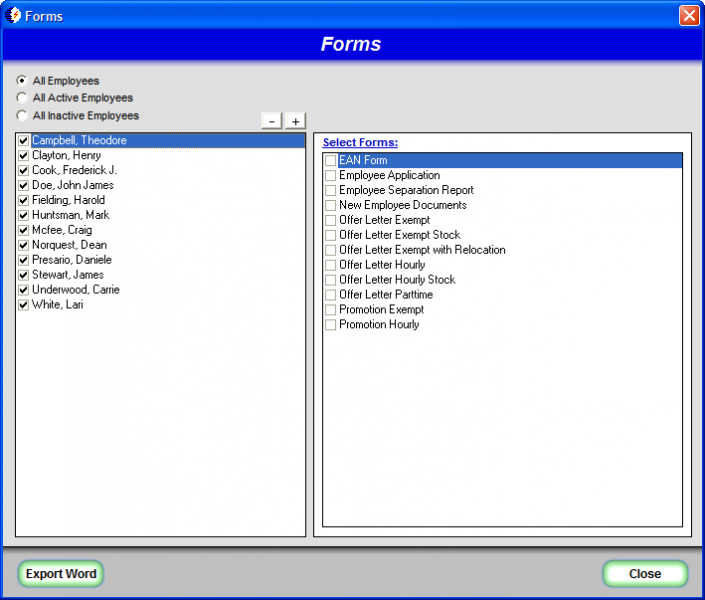This screenshot has height=600, width=705.
Task: Check the Offer Letter Exempt checkbox
Action: pyautogui.click(x=330, y=220)
